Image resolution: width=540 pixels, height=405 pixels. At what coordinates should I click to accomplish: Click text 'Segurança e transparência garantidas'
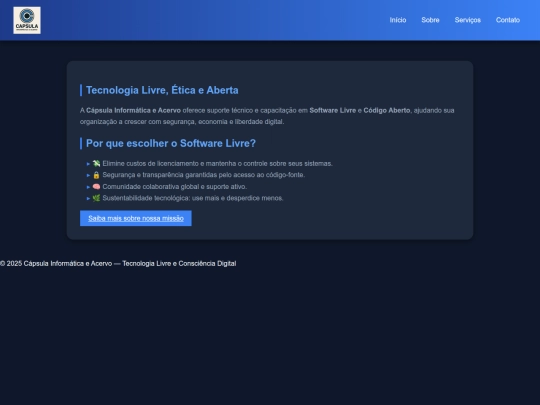159,175
